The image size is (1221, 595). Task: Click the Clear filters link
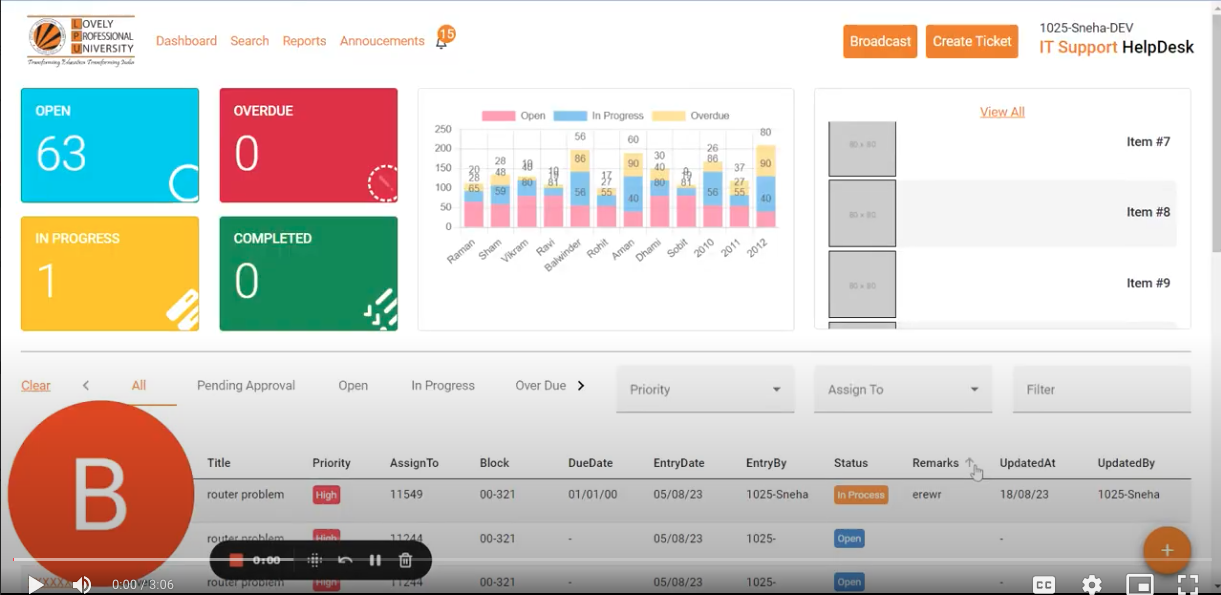pos(36,385)
